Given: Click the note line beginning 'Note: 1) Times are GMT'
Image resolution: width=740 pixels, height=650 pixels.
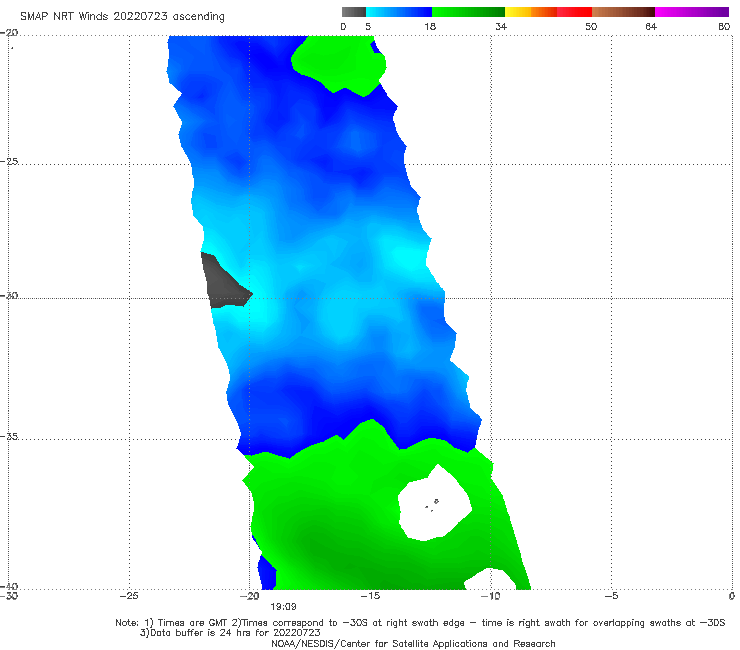Looking at the screenshot, I should pos(420,623).
